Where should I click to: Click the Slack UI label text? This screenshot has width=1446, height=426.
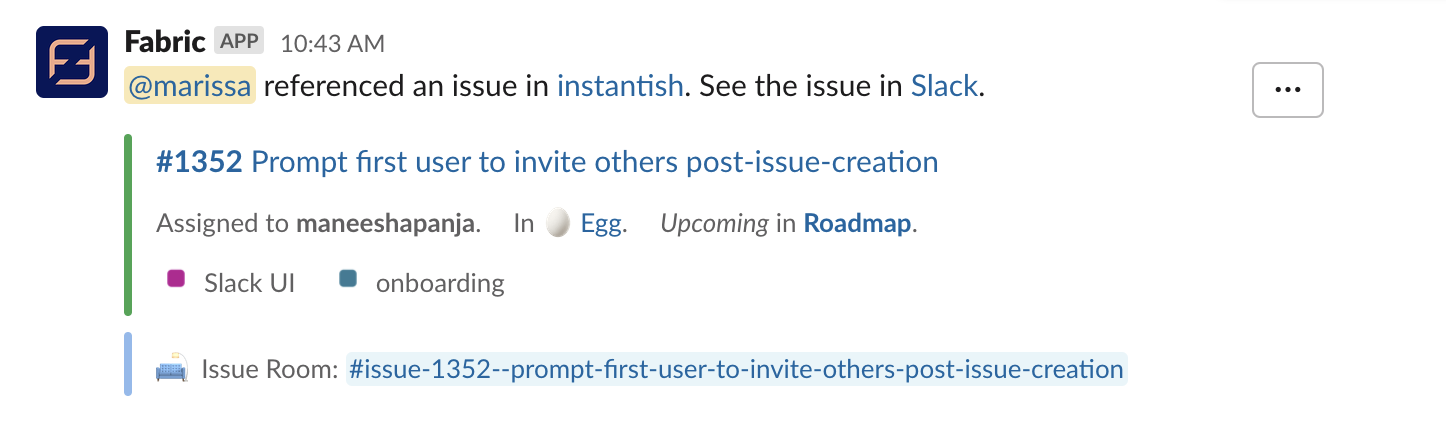249,283
